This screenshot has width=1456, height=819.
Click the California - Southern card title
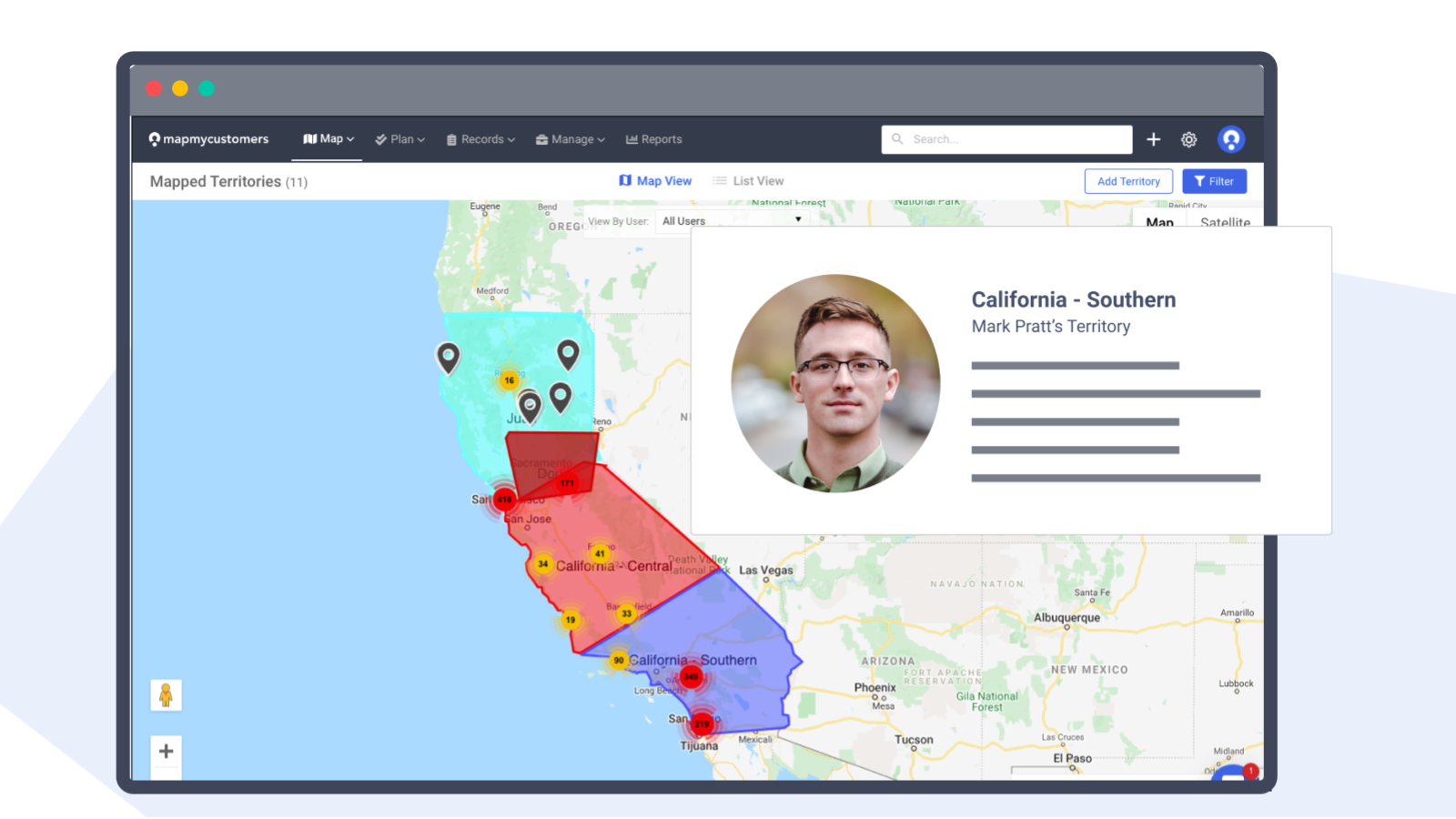coord(1074,299)
